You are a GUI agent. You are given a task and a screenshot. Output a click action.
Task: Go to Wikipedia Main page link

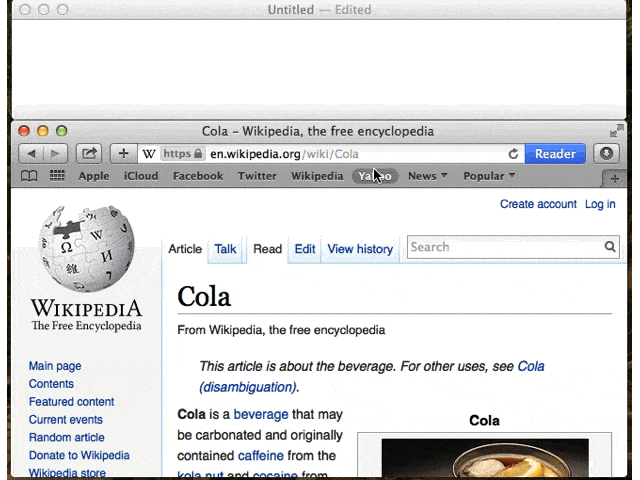55,366
